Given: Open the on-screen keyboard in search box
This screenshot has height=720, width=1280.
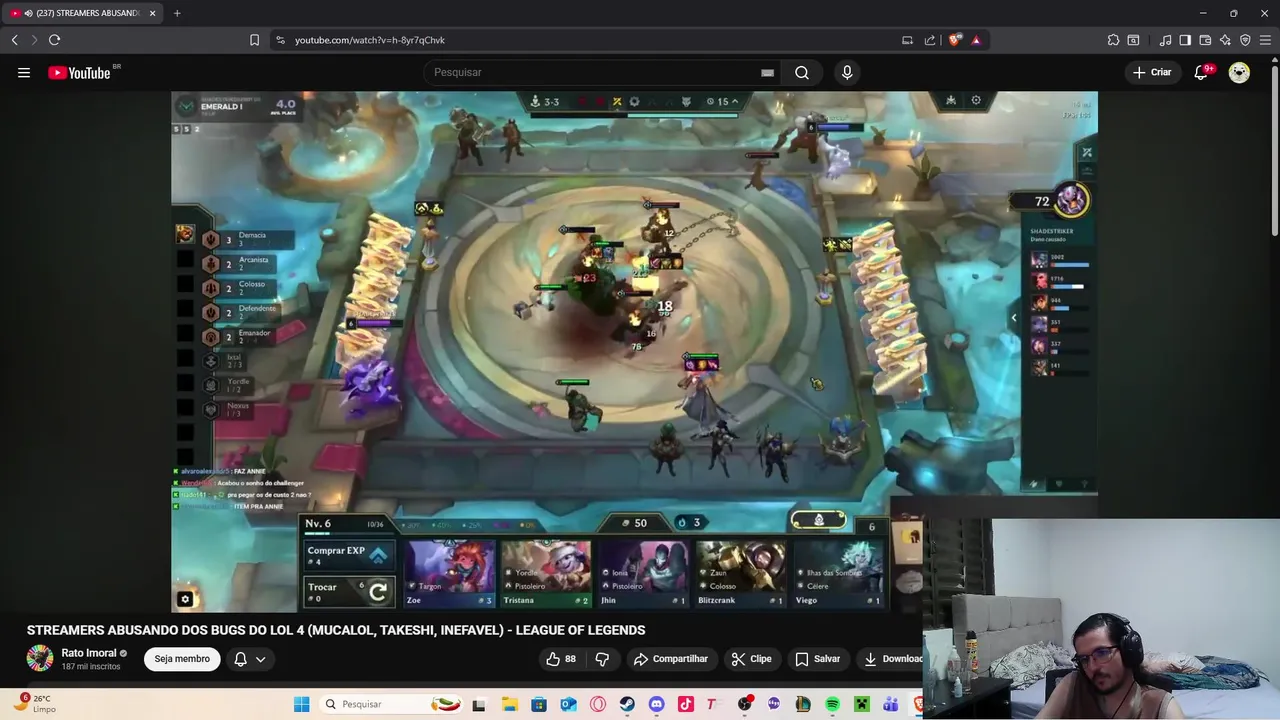Looking at the screenshot, I should 767,72.
